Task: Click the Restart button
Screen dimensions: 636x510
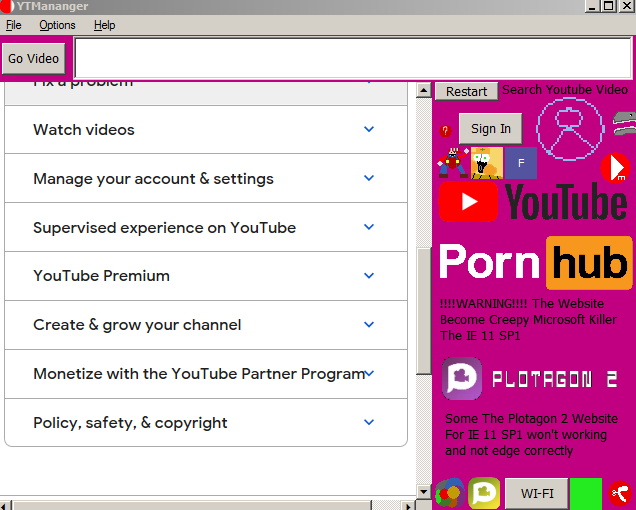Action: coord(466,91)
